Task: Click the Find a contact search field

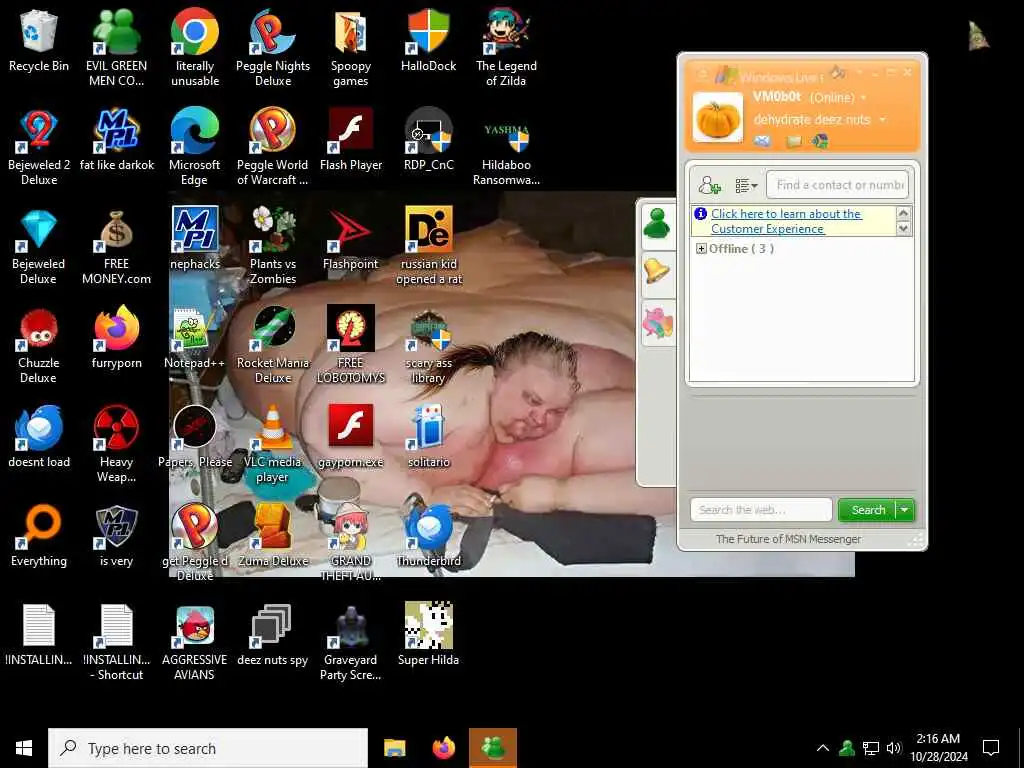Action: click(837, 185)
